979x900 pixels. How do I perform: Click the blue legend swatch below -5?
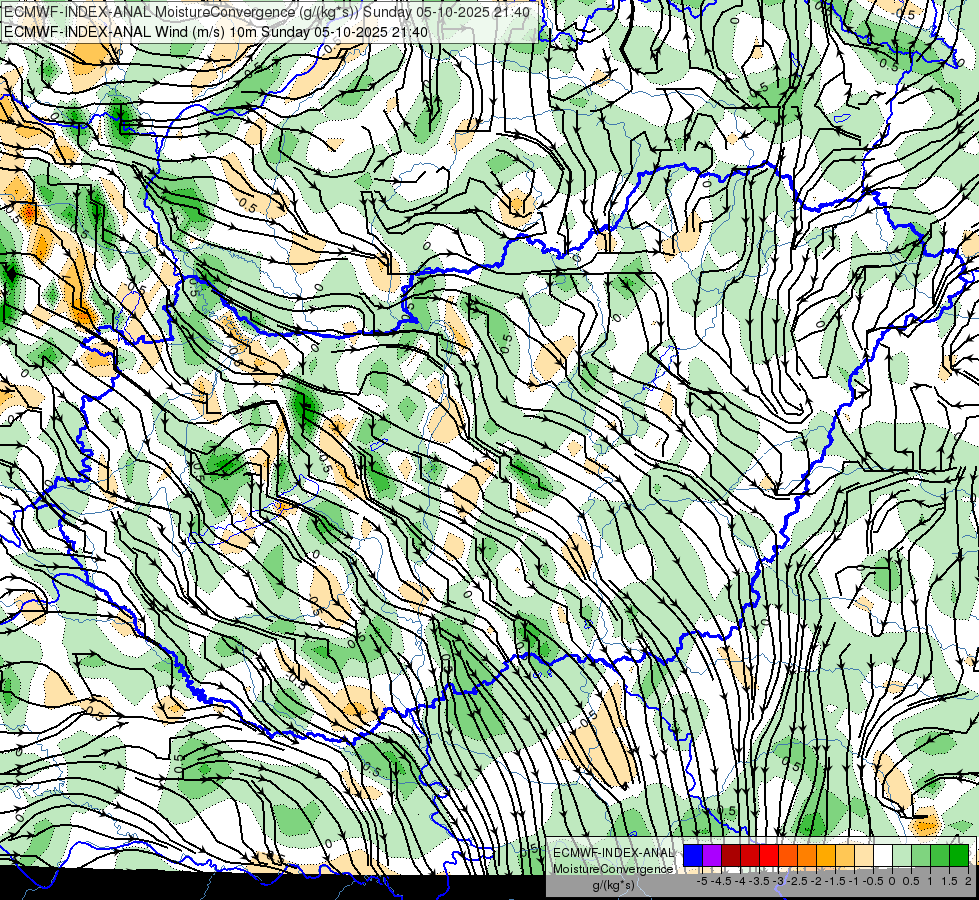pos(693,855)
